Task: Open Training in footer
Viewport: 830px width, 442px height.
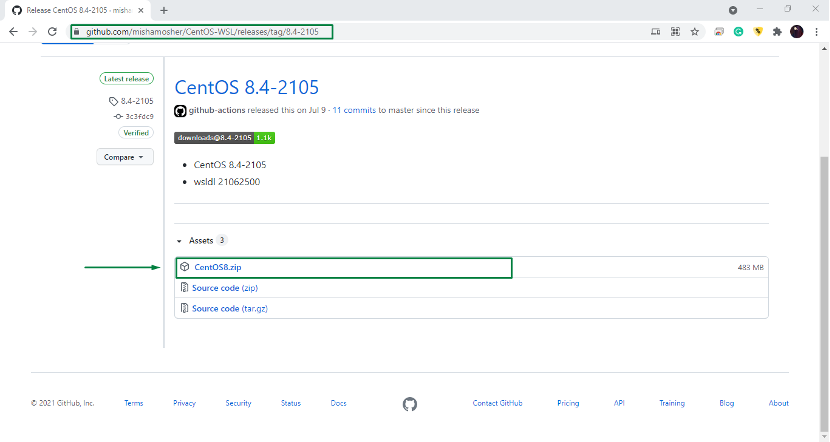Action: click(x=672, y=403)
